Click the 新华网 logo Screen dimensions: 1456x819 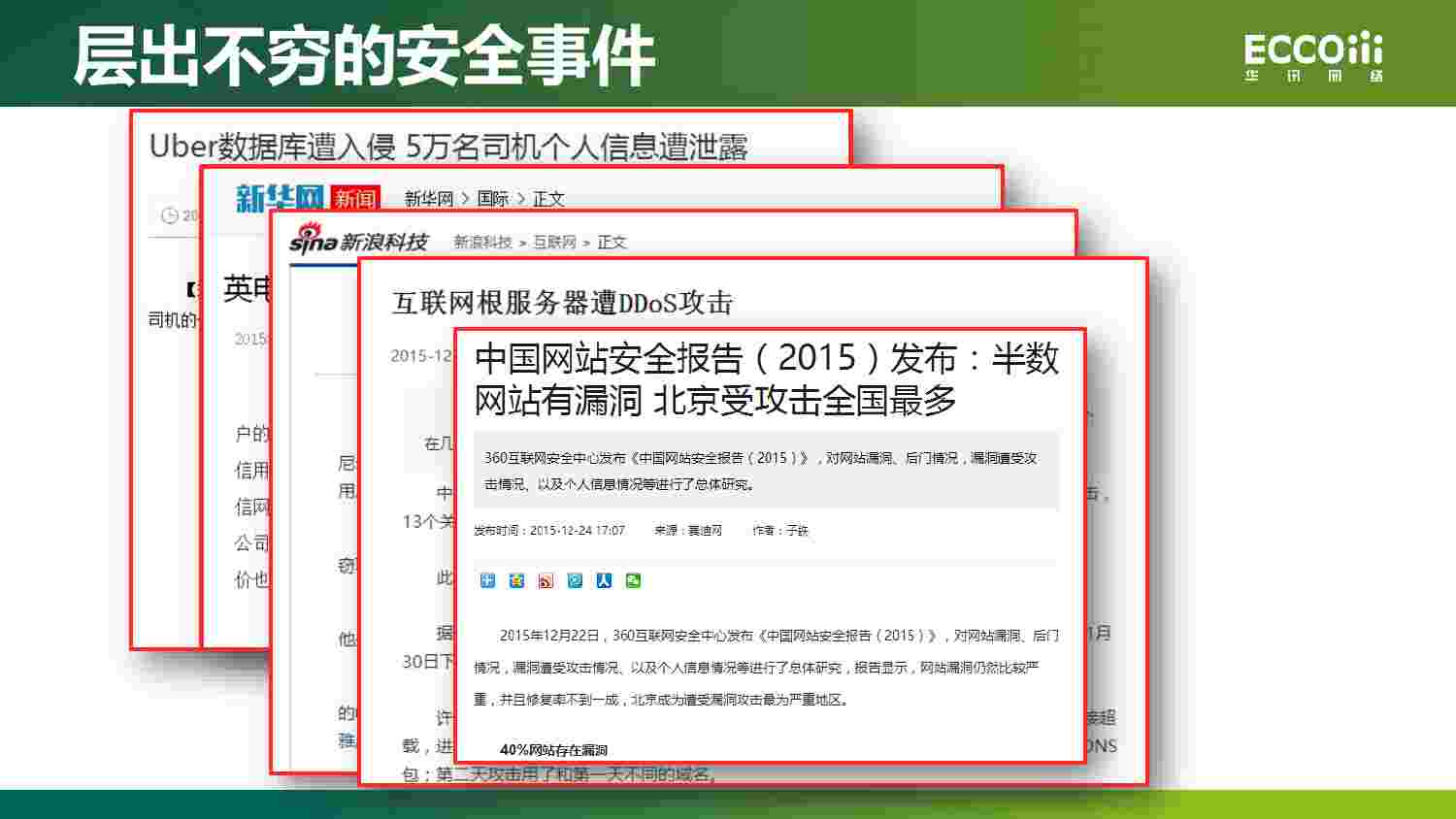[280, 198]
